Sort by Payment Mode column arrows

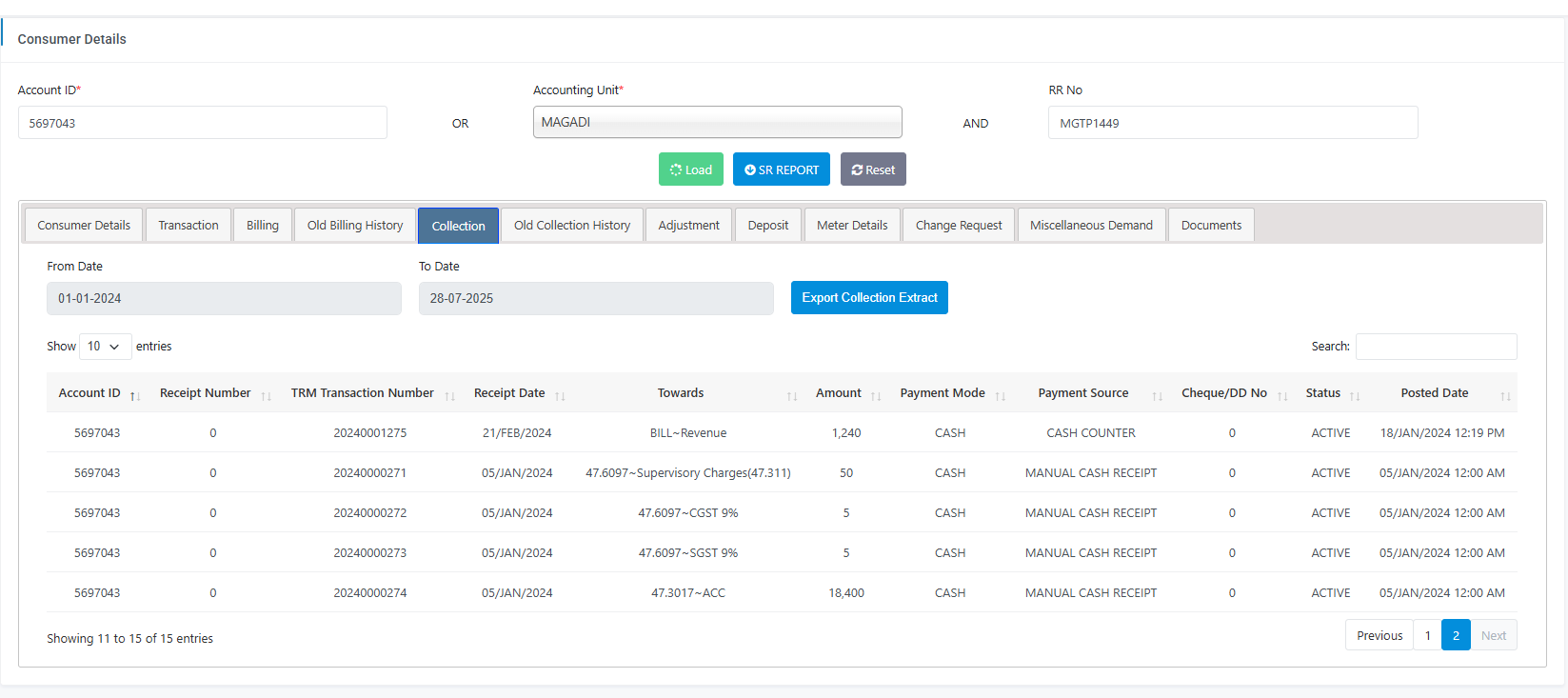[1000, 395]
